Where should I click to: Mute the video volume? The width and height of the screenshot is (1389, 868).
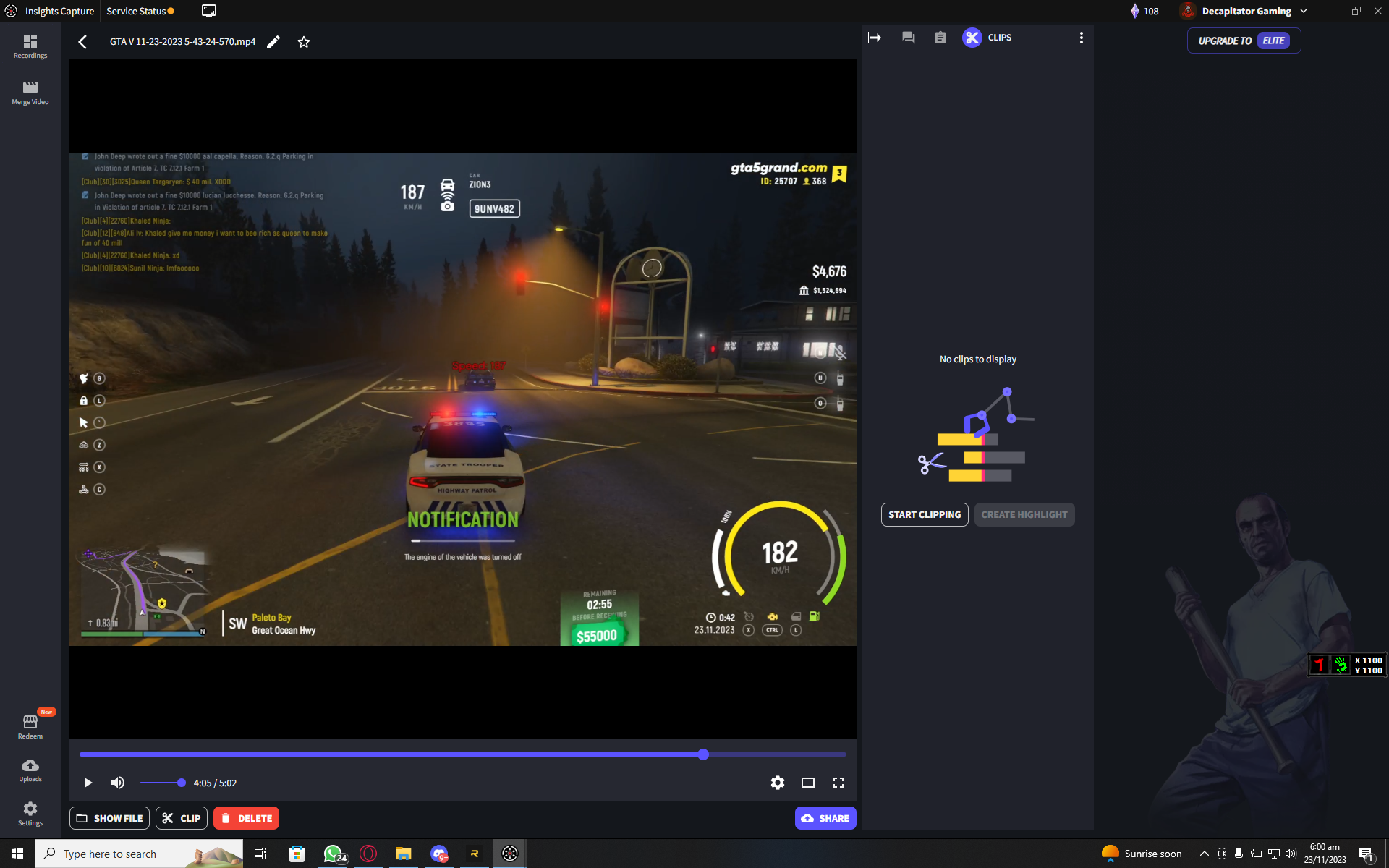pos(118,783)
